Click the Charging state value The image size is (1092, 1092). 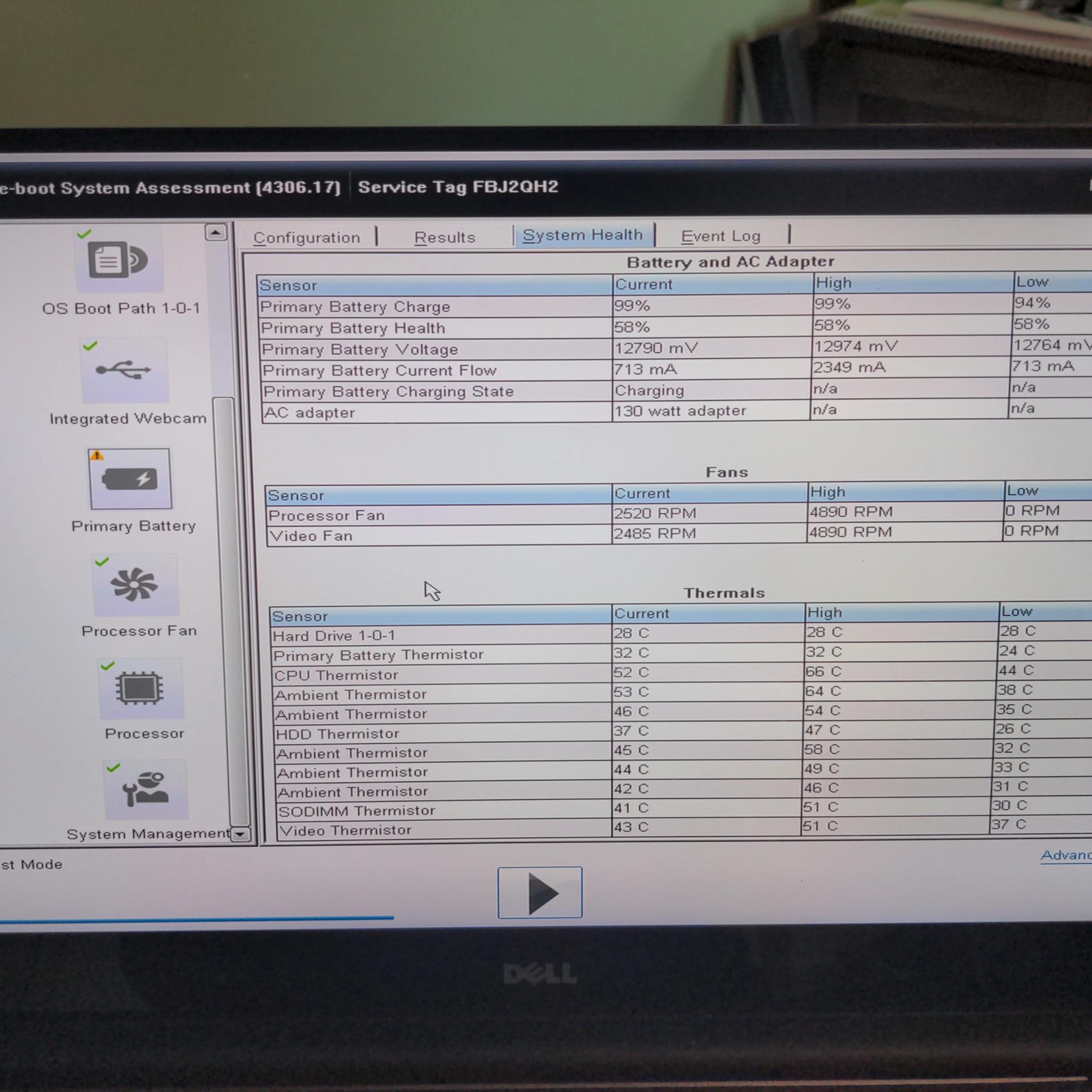(649, 390)
